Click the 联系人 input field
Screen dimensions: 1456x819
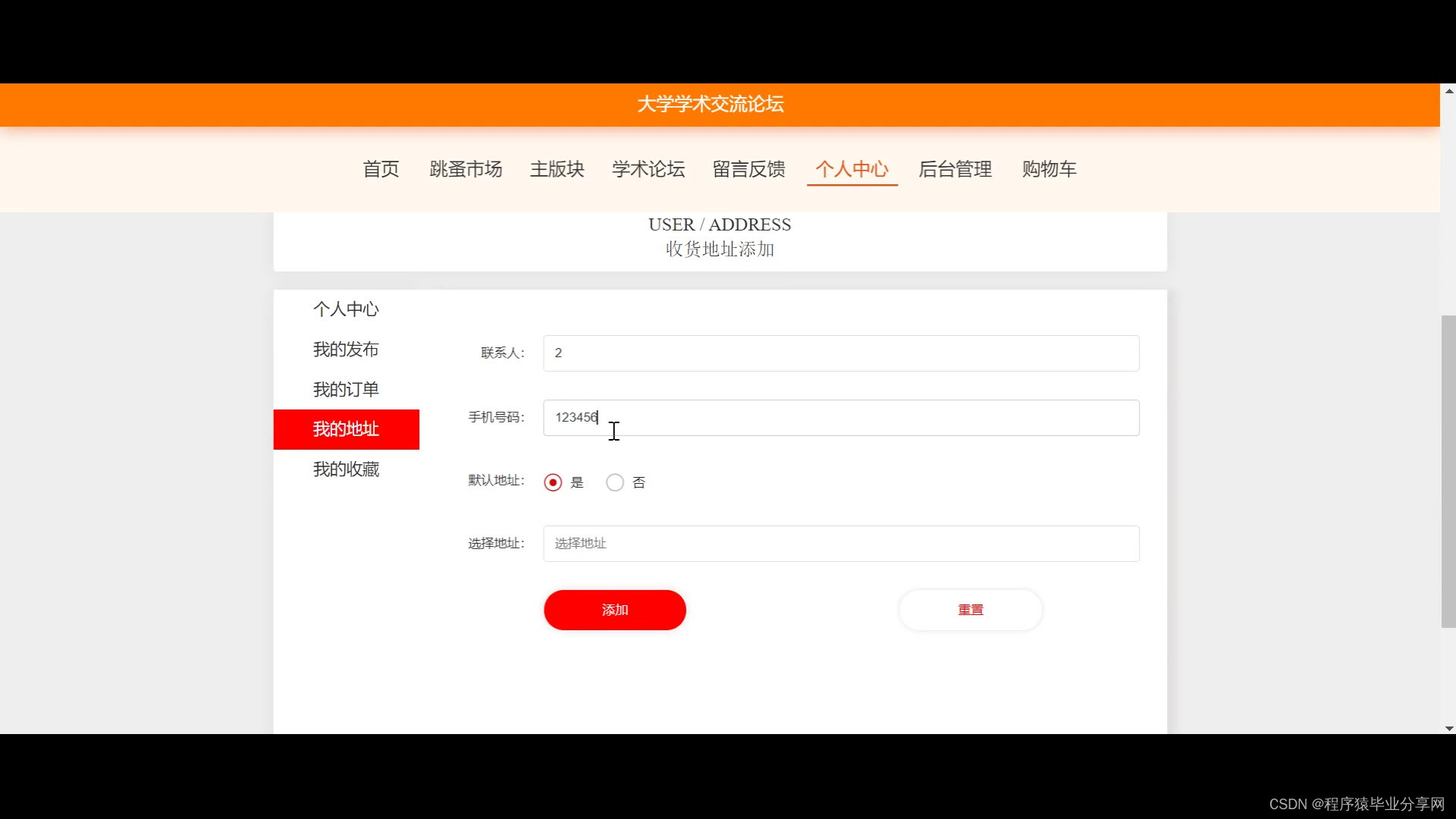(840, 353)
